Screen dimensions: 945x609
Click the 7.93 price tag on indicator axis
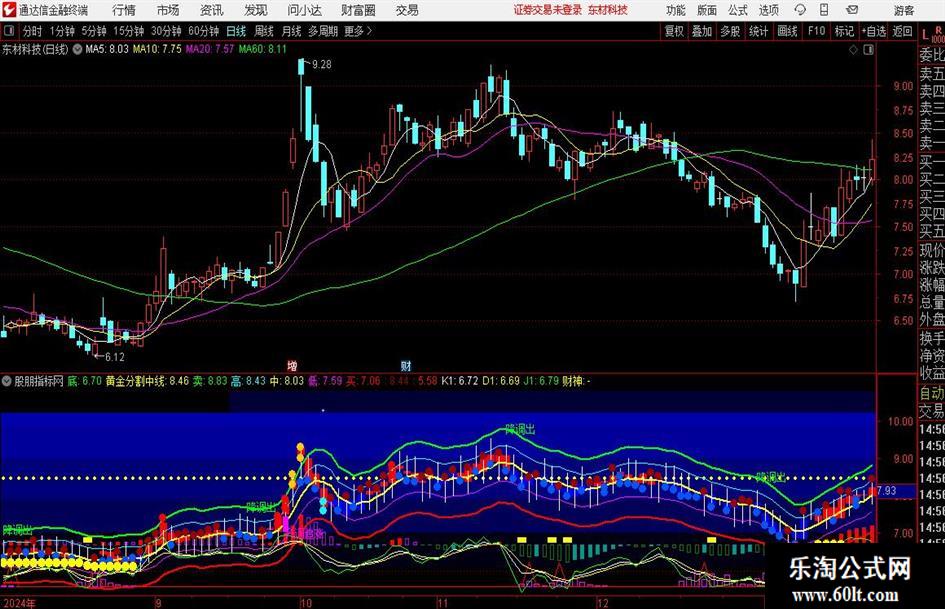point(887,491)
